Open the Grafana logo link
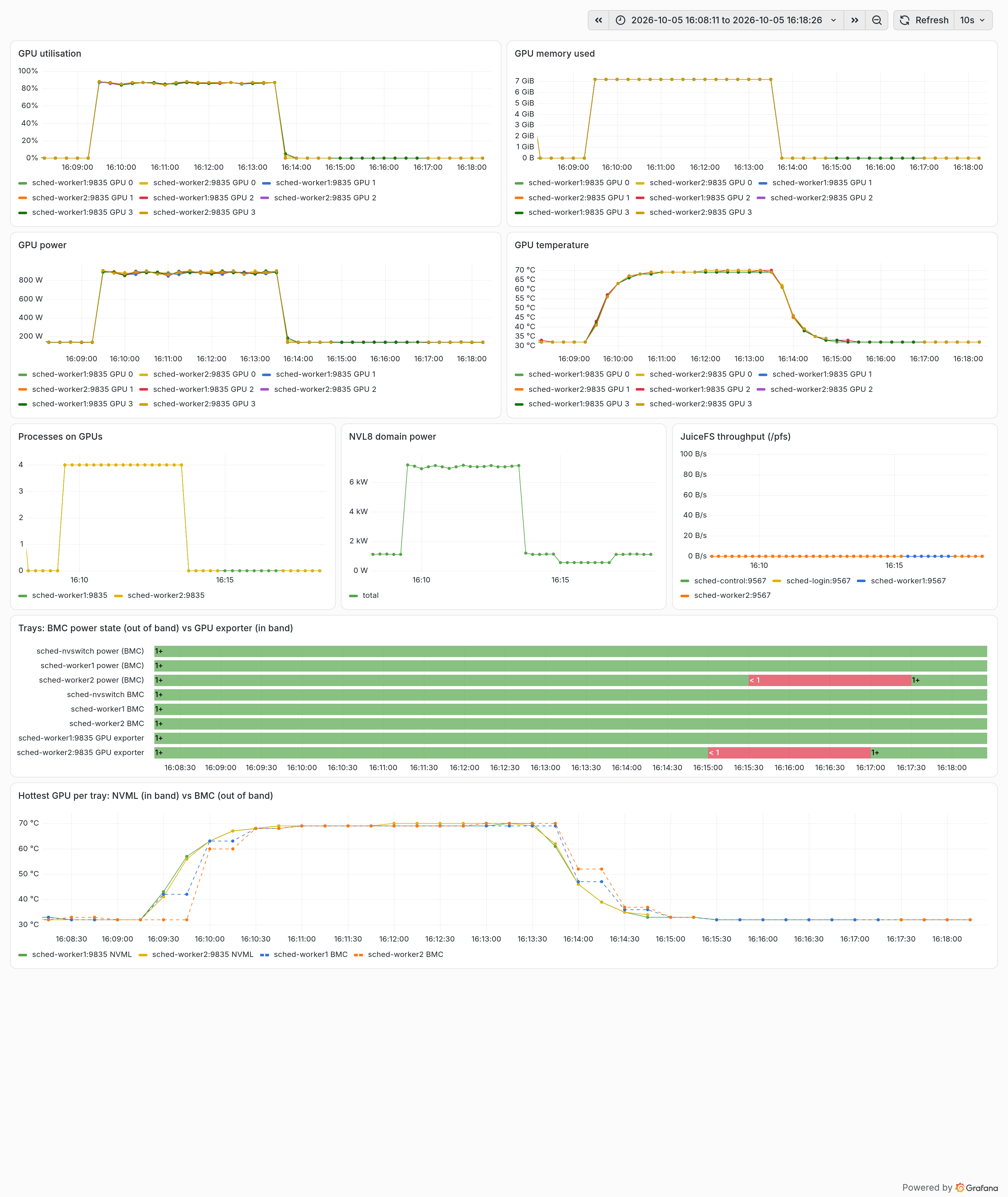Image resolution: width=1008 pixels, height=1197 pixels. (x=976, y=1187)
